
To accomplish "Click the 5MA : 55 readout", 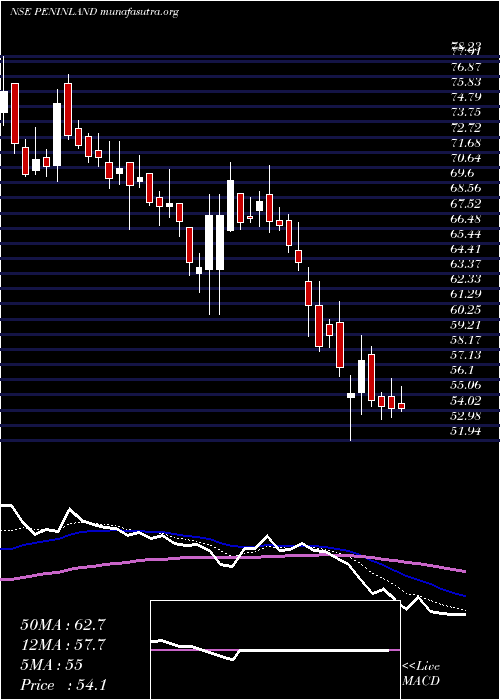I will coord(51,665).
